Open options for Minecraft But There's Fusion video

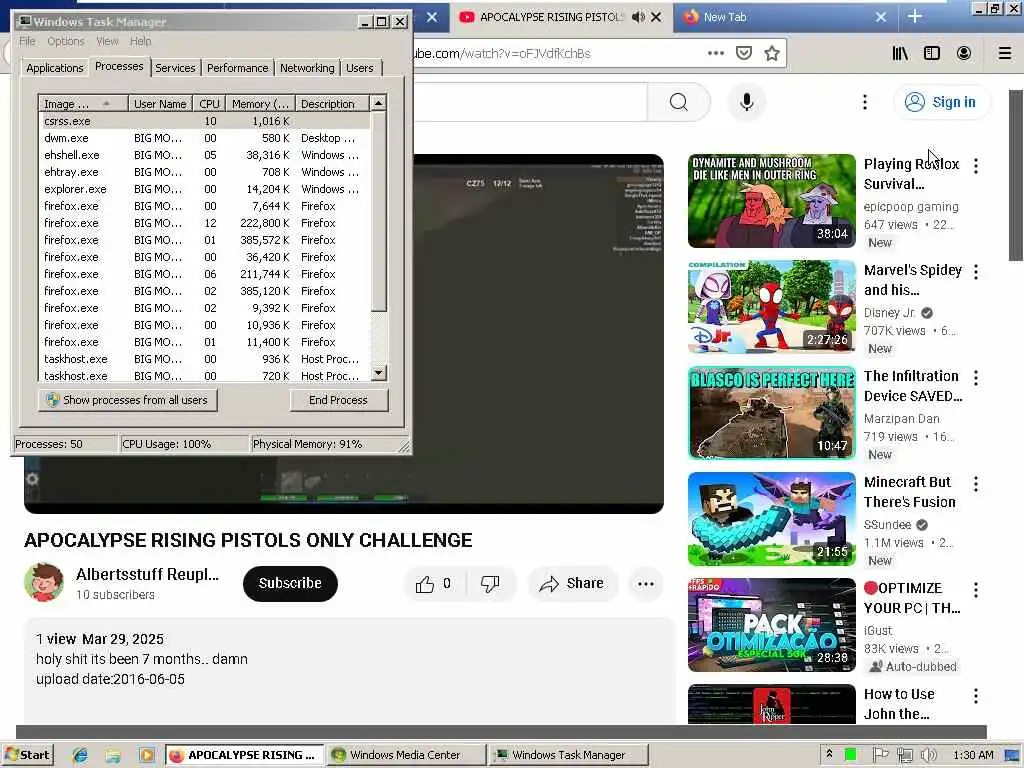click(x=976, y=484)
